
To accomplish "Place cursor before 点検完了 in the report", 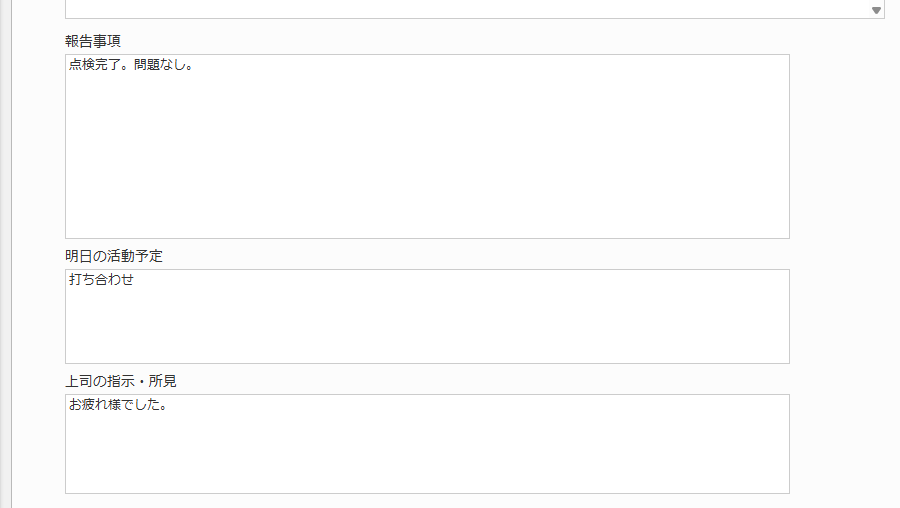I will (69, 66).
